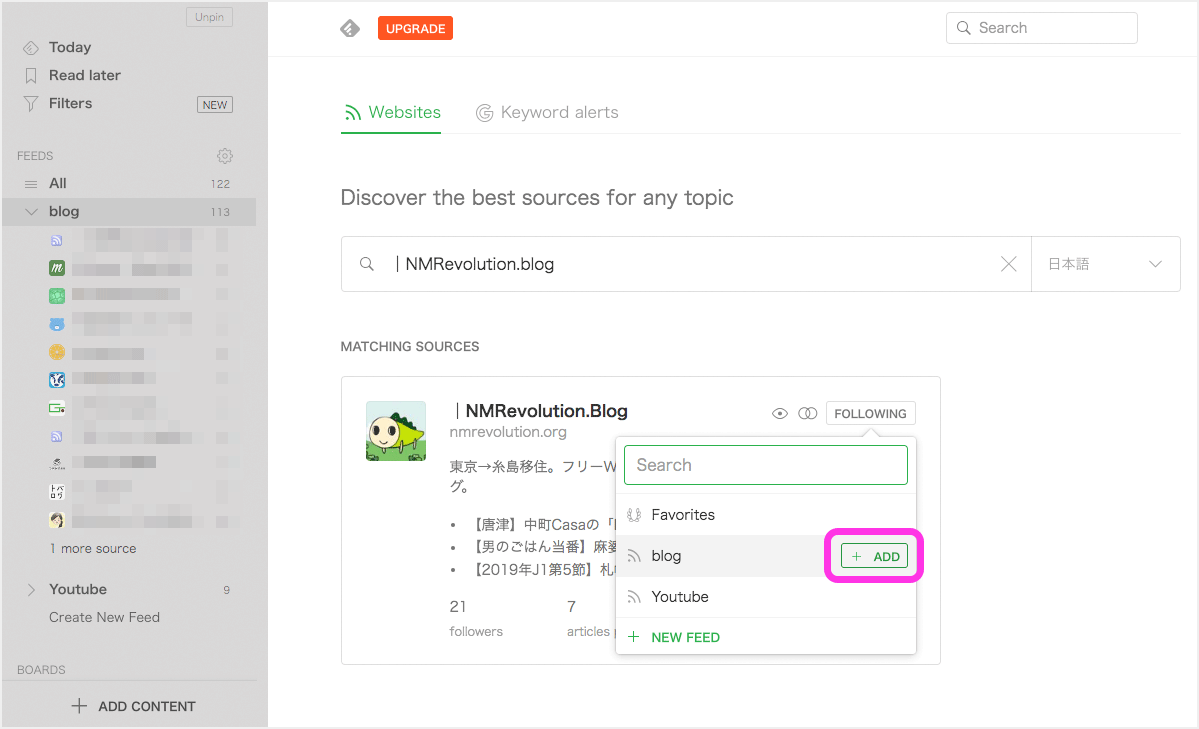Expand the Youtube feed chevron
1199x729 pixels.
click(31, 590)
